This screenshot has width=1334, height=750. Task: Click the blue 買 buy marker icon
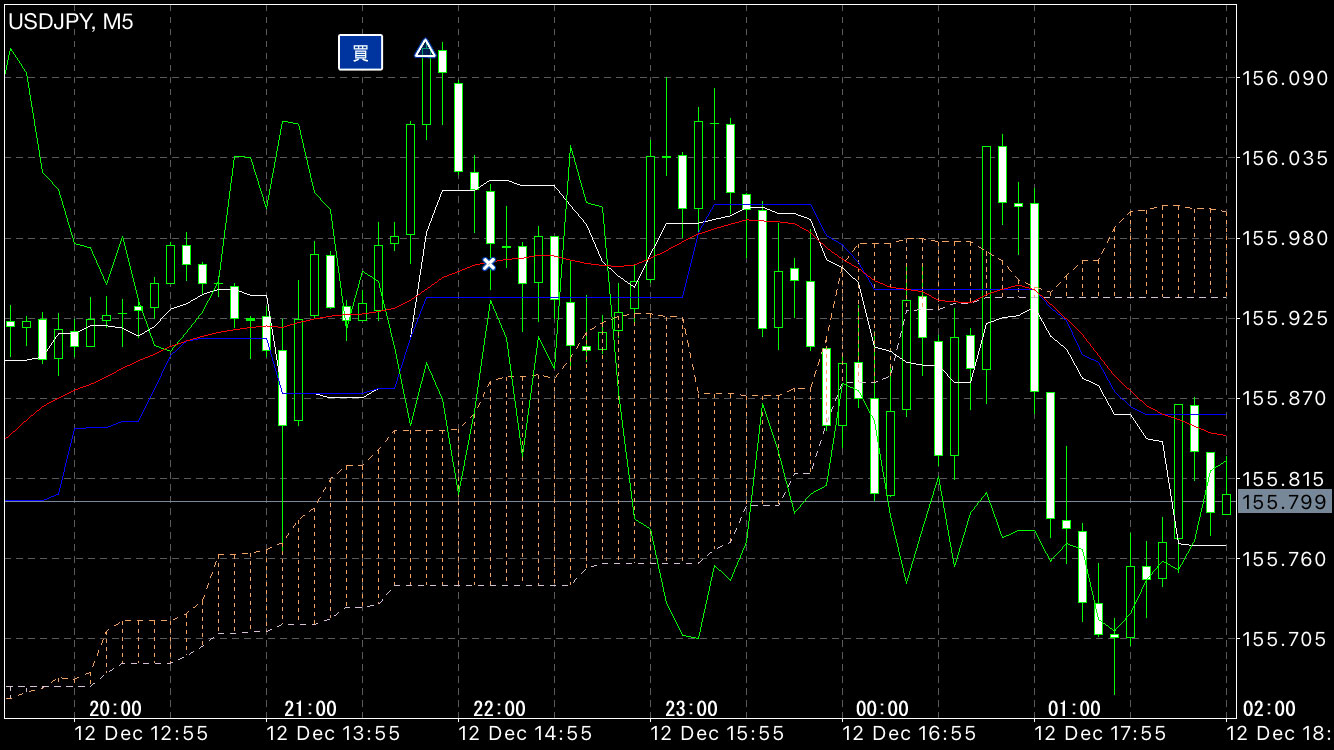360,52
